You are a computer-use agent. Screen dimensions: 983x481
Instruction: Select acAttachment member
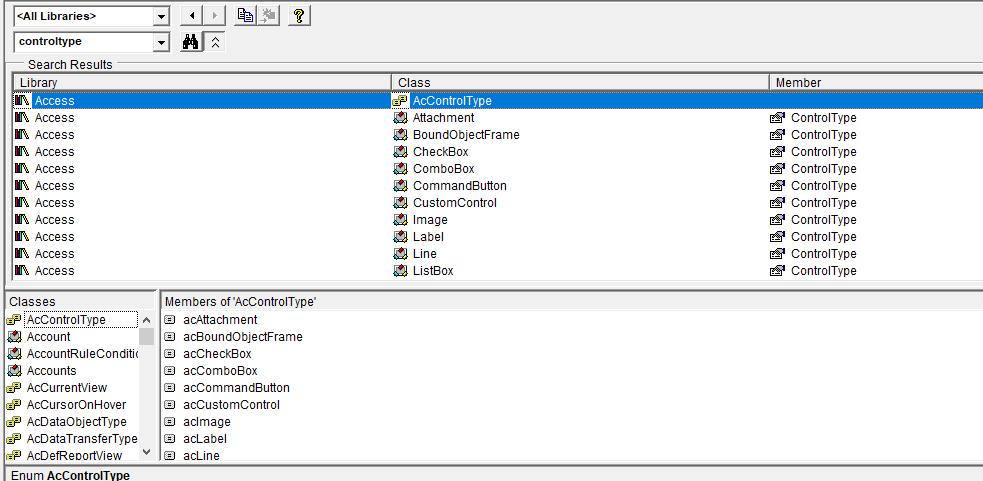(220, 320)
